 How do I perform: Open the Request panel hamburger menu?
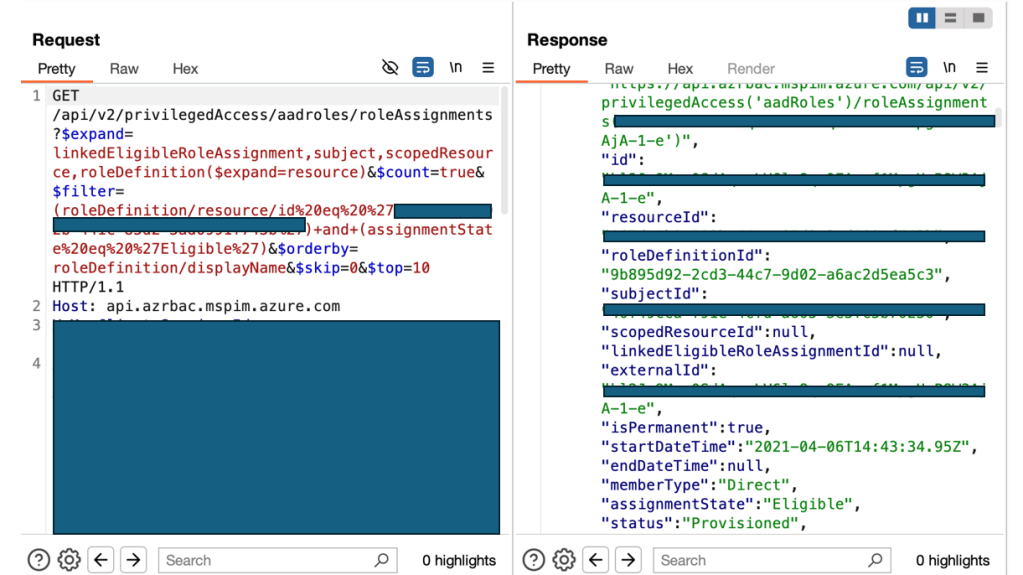click(x=488, y=68)
